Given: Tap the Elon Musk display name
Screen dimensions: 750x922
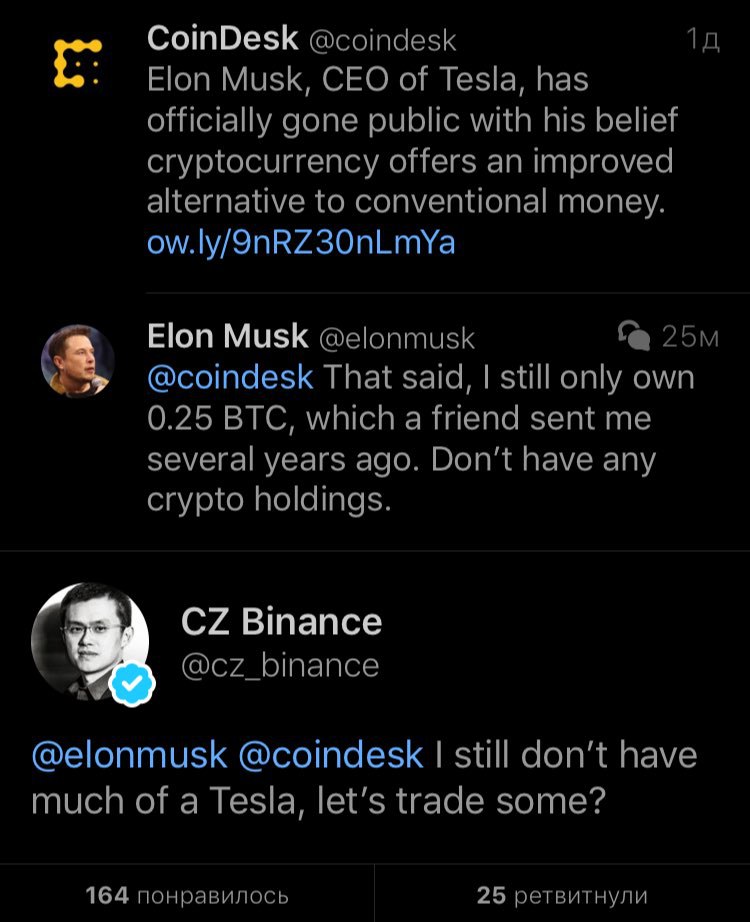Looking at the screenshot, I should [x=228, y=336].
